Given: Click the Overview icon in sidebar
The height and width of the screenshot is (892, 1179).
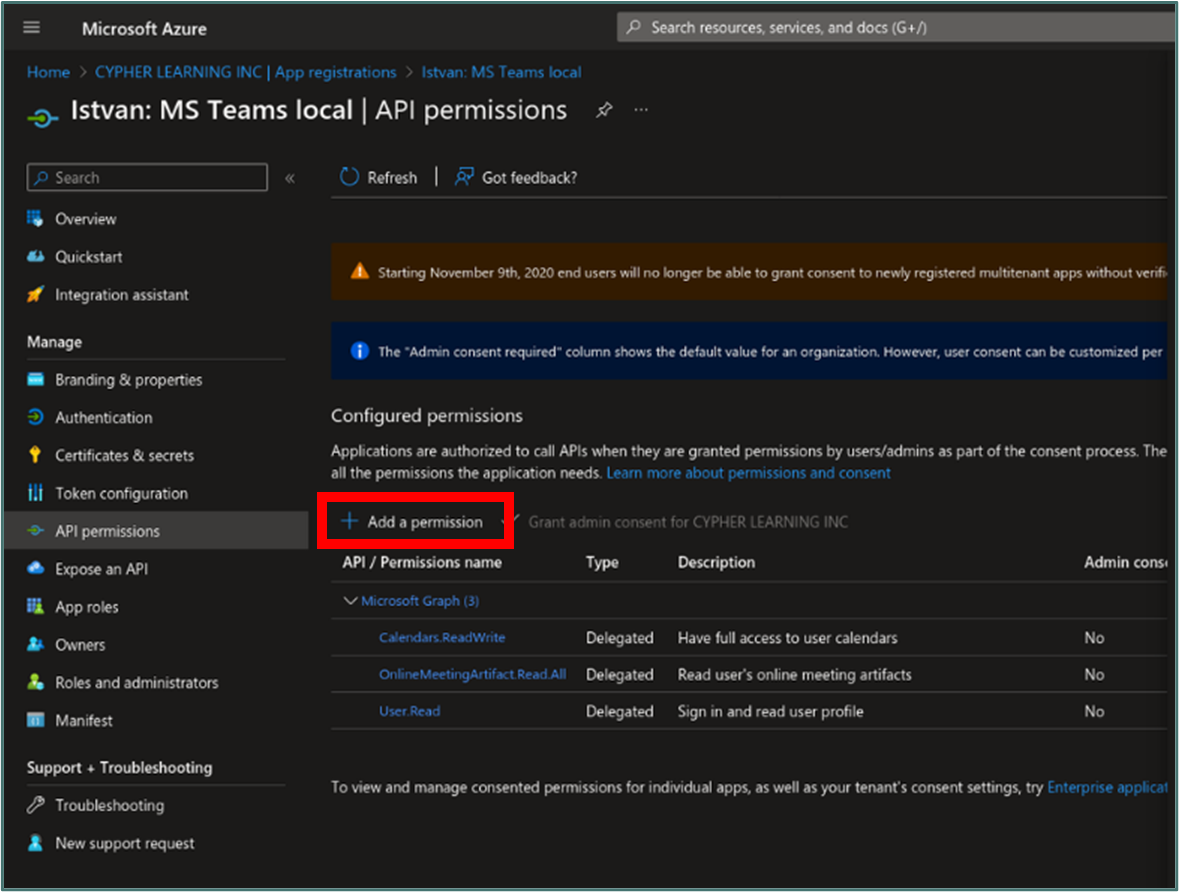Looking at the screenshot, I should tap(35, 218).
